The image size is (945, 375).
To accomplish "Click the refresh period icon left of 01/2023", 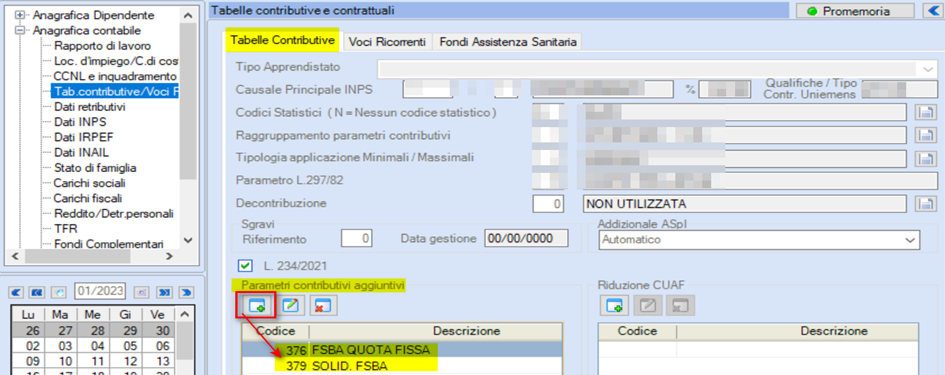I will (x=58, y=292).
